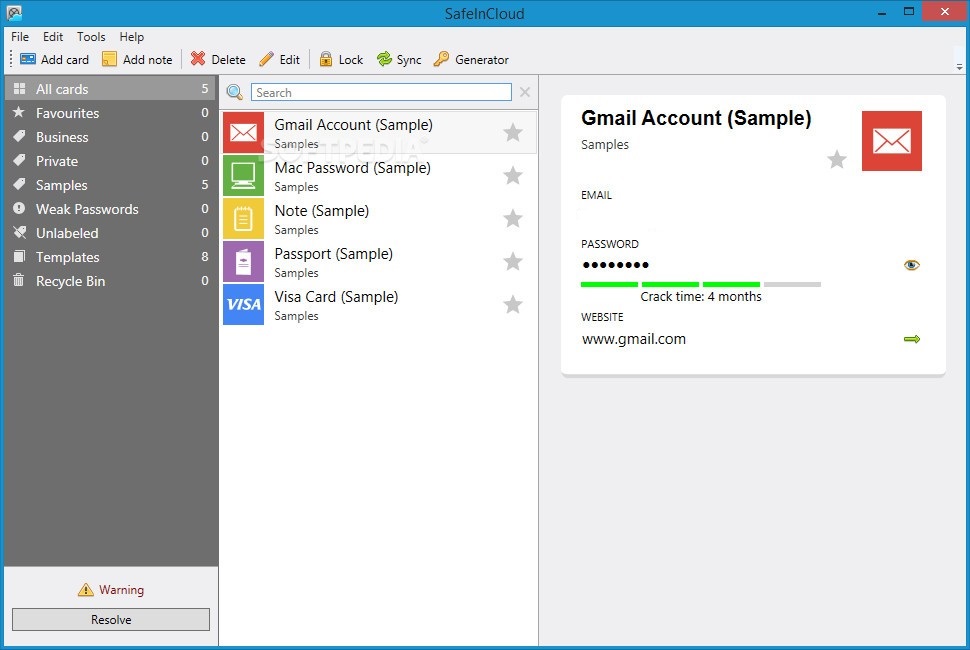Image resolution: width=970 pixels, height=650 pixels.
Task: Click Crack time: 4 months text
Action: 701,297
